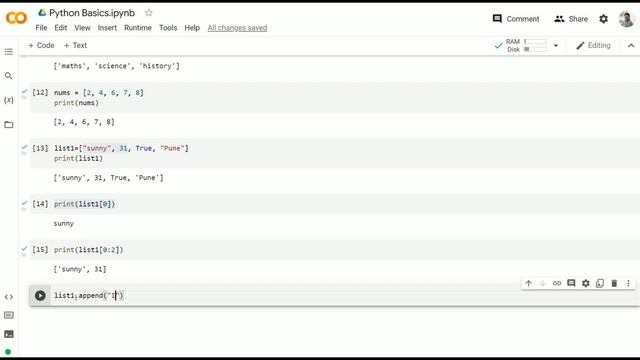The height and width of the screenshot is (360, 640).
Task: Add a comment to the cell
Action: 571,283
